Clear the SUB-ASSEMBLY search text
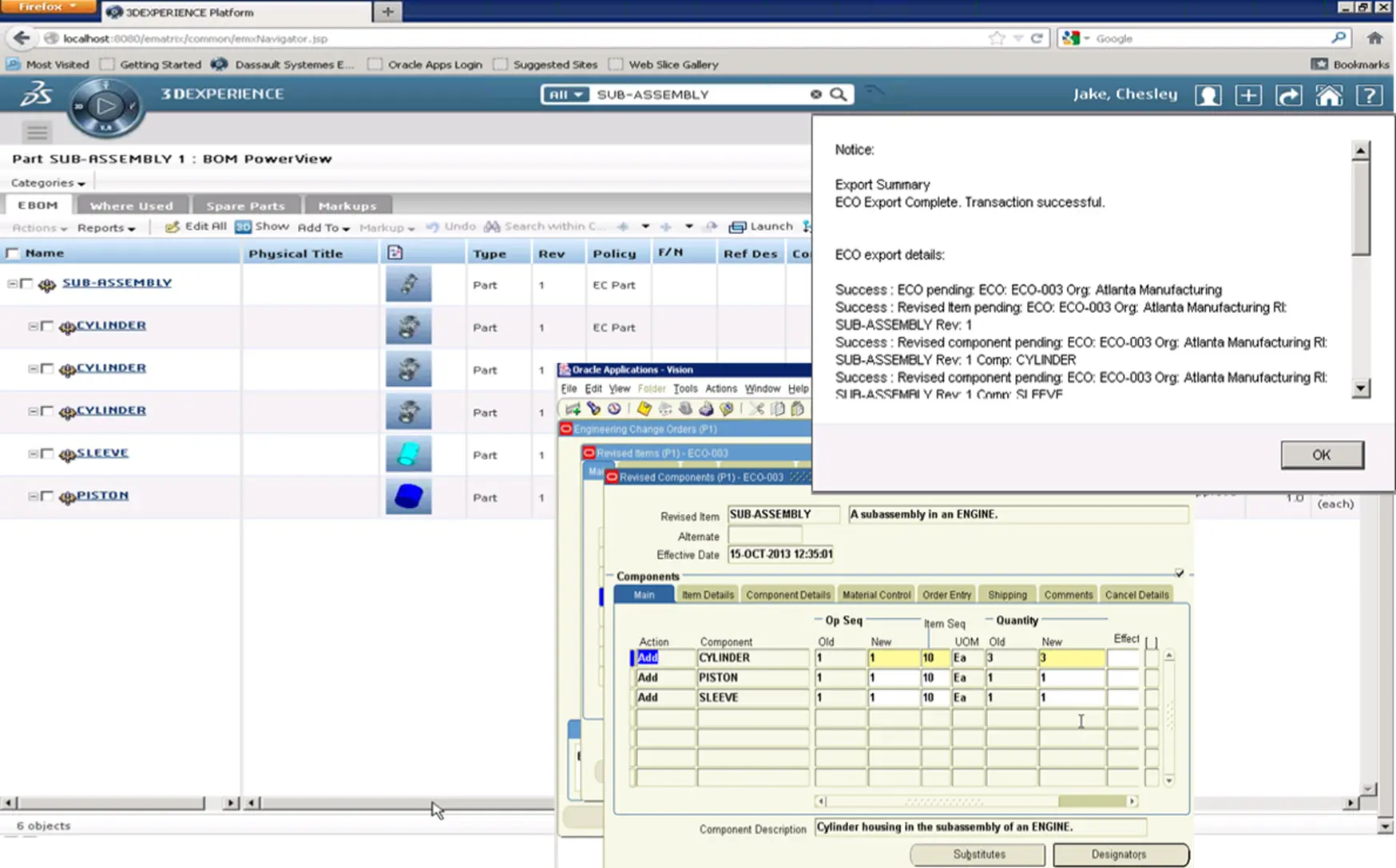Viewport: 1396px width, 868px height. (x=815, y=94)
